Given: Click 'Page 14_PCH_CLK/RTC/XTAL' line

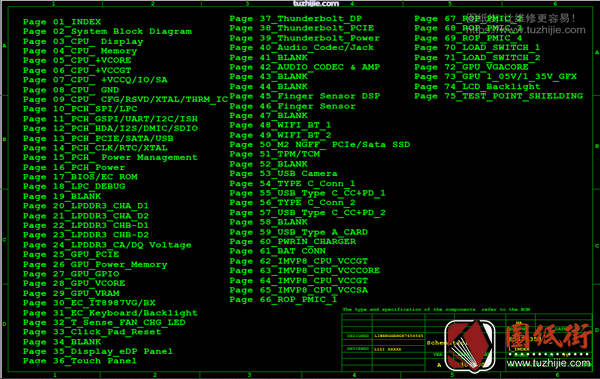Looking at the screenshot, I should coord(95,148).
